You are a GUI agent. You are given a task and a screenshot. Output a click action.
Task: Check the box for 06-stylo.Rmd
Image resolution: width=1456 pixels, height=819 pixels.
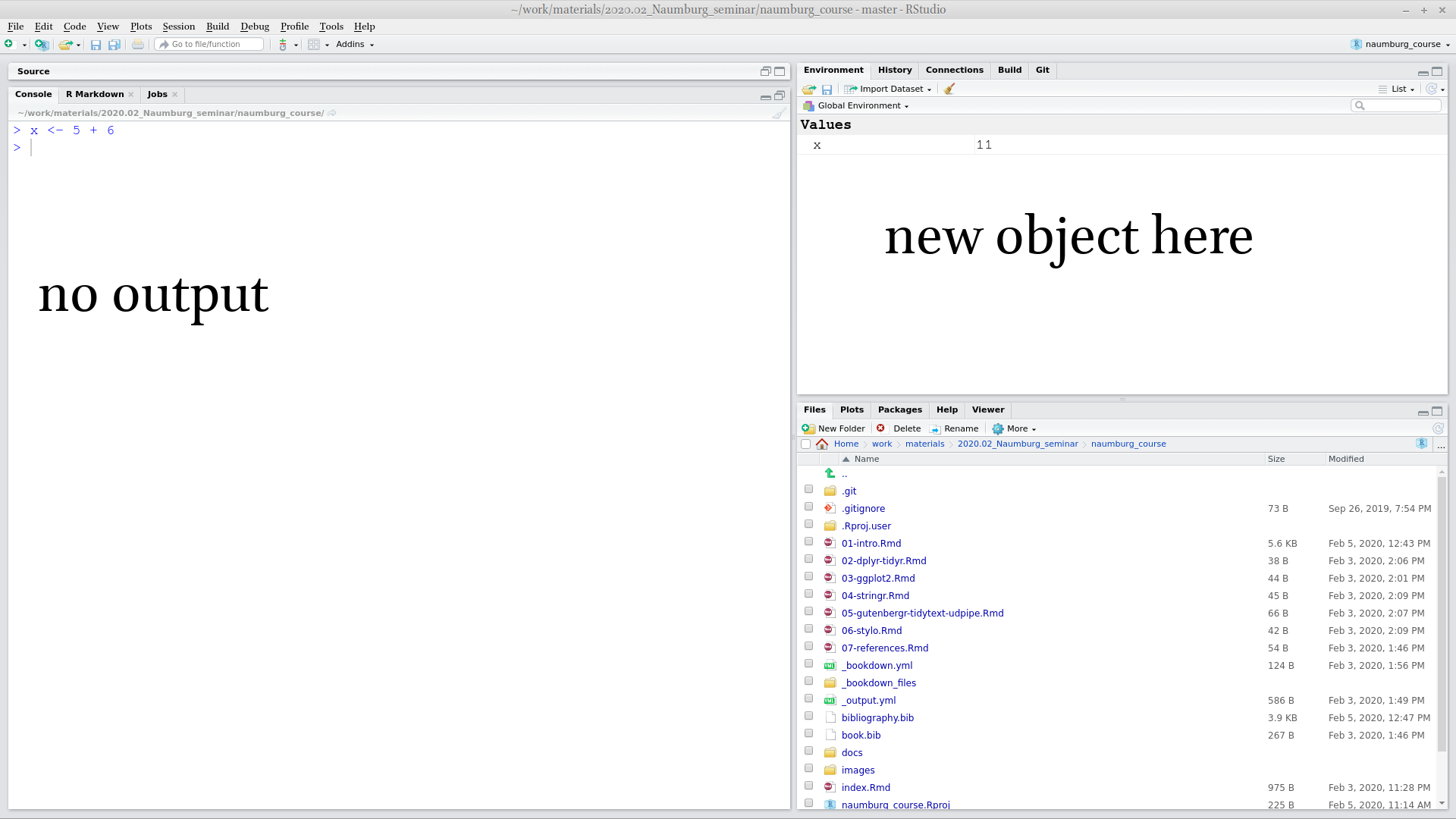pyautogui.click(x=808, y=629)
